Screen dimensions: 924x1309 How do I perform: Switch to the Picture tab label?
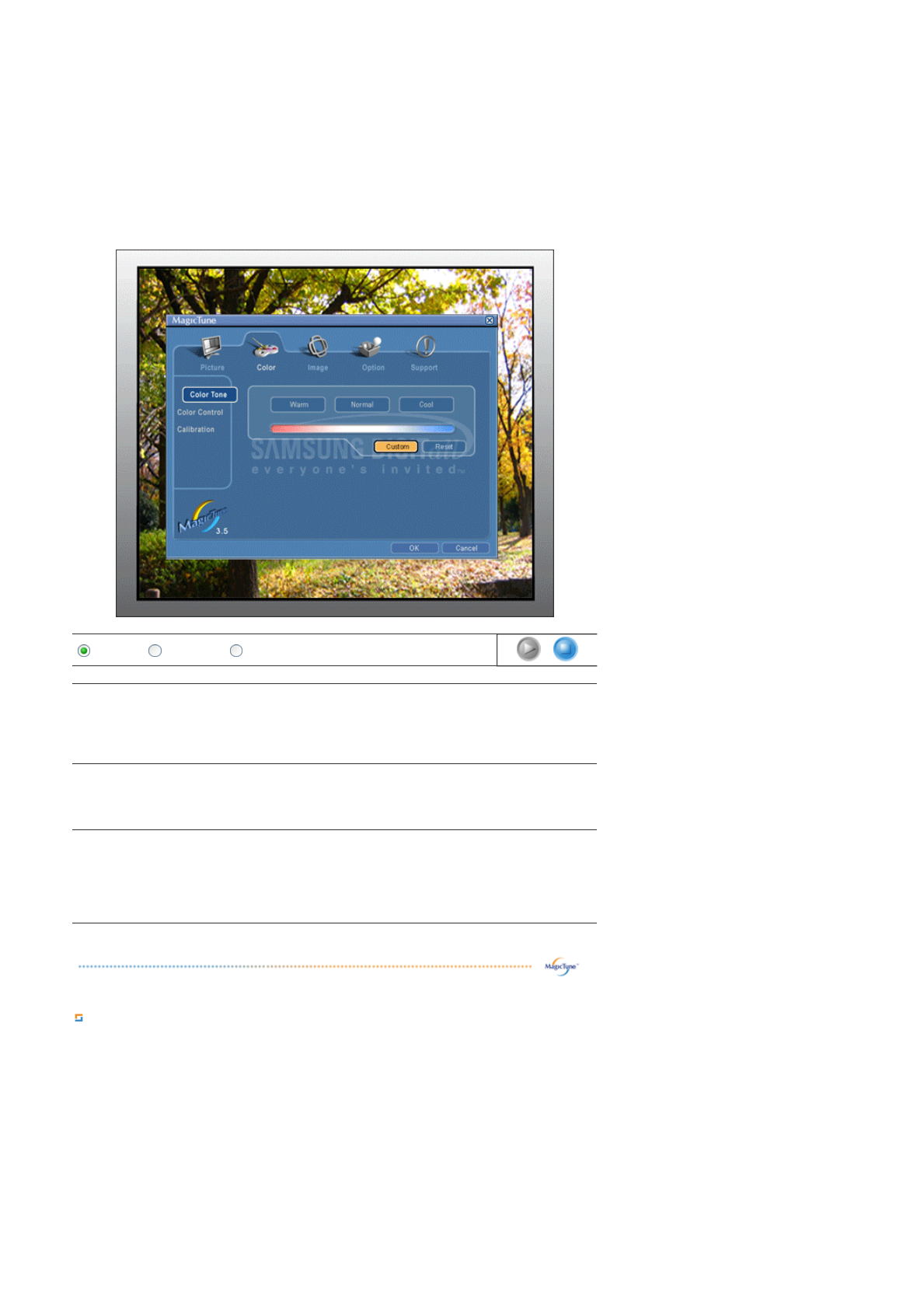212,368
